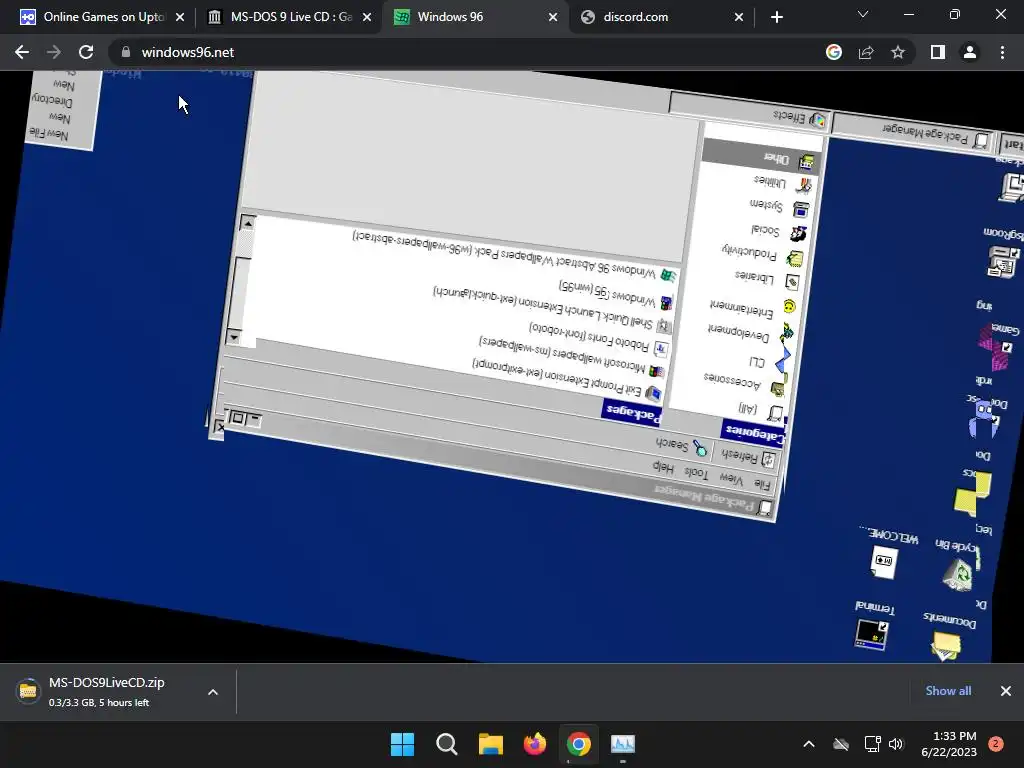Open the Tools menu in Package Manager
Viewport: 1024px width, 768px height.
click(x=696, y=472)
